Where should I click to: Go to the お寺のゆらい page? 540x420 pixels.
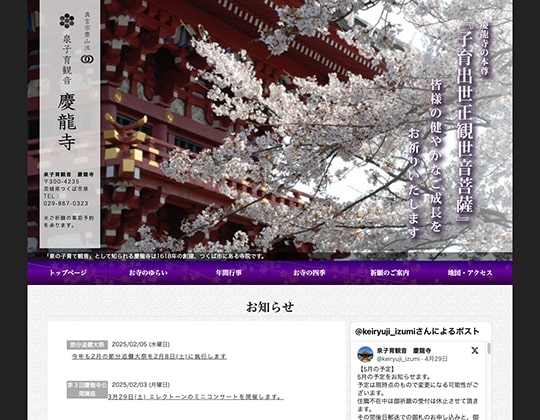(x=148, y=273)
